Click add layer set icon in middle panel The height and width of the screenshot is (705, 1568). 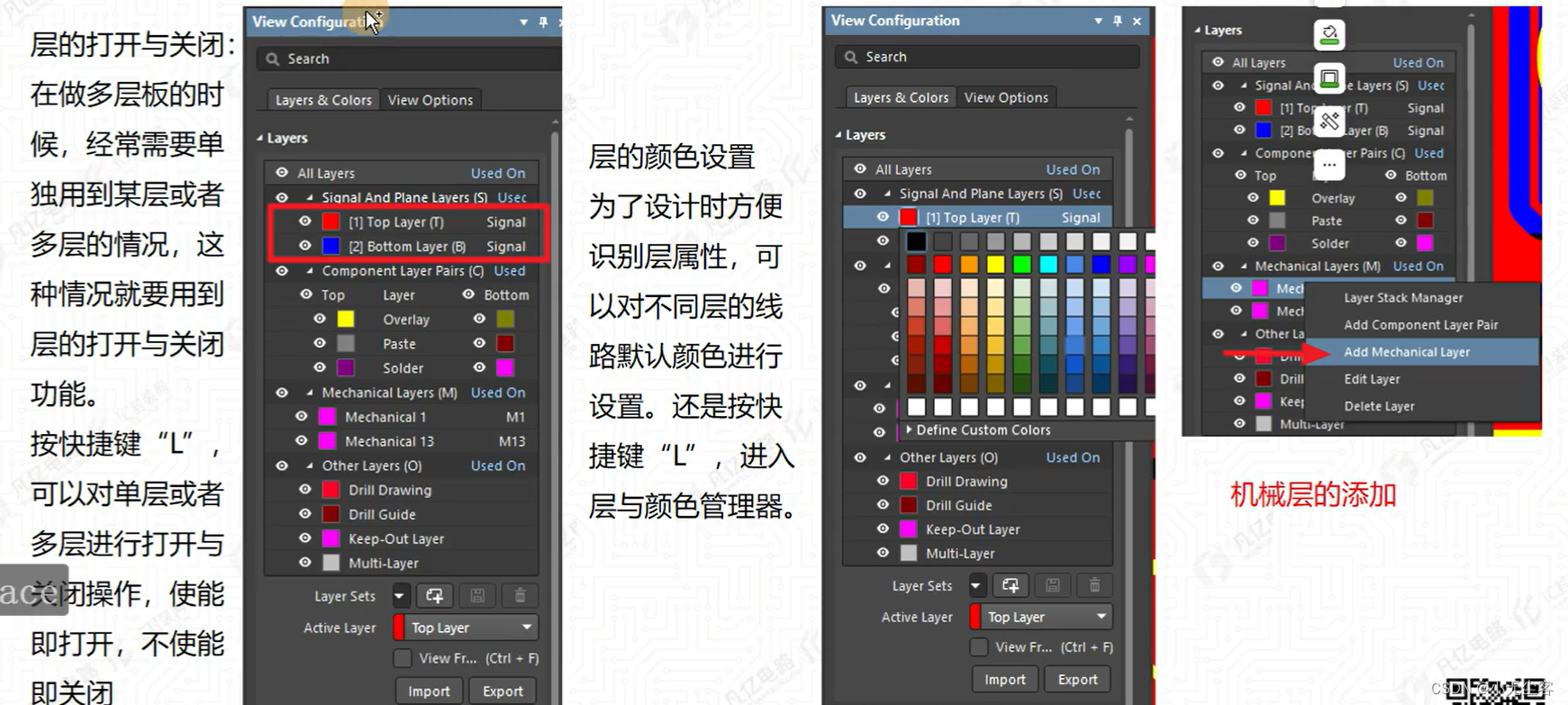[x=1011, y=585]
